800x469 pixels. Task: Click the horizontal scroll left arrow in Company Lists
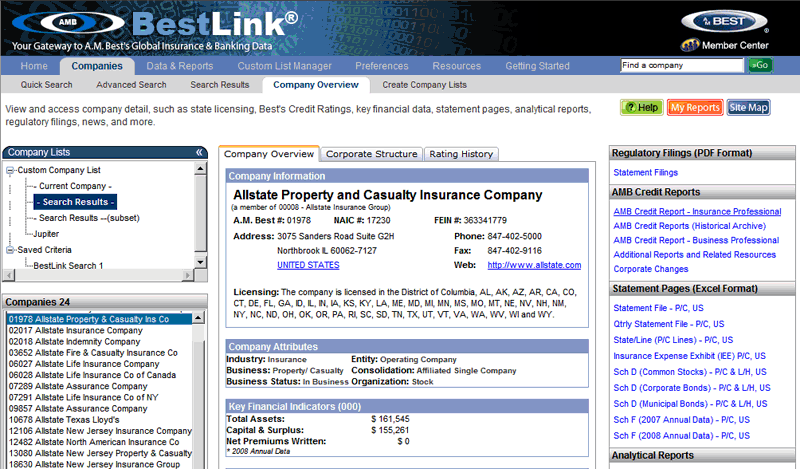[9, 275]
